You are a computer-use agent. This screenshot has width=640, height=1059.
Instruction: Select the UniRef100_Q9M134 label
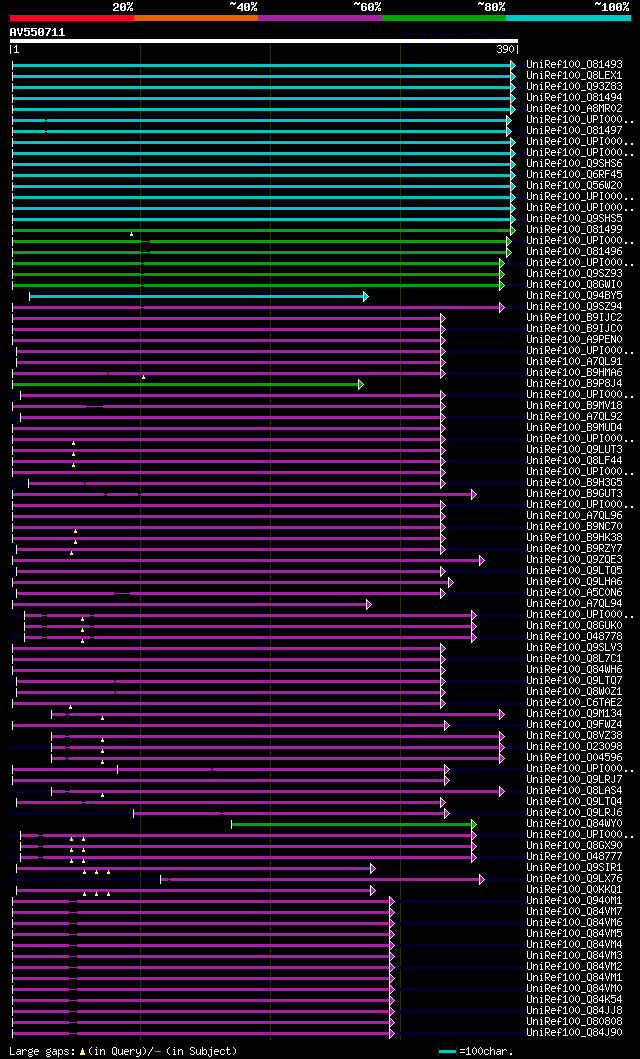tap(575, 714)
